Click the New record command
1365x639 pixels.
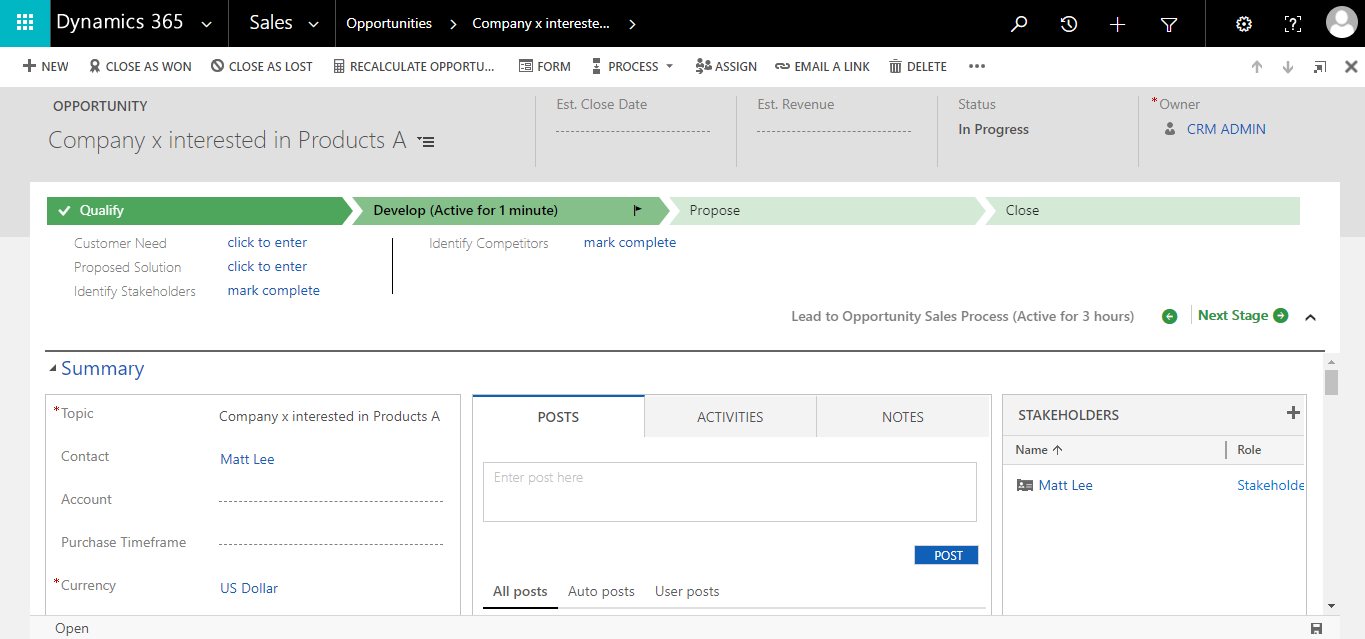tap(46, 67)
